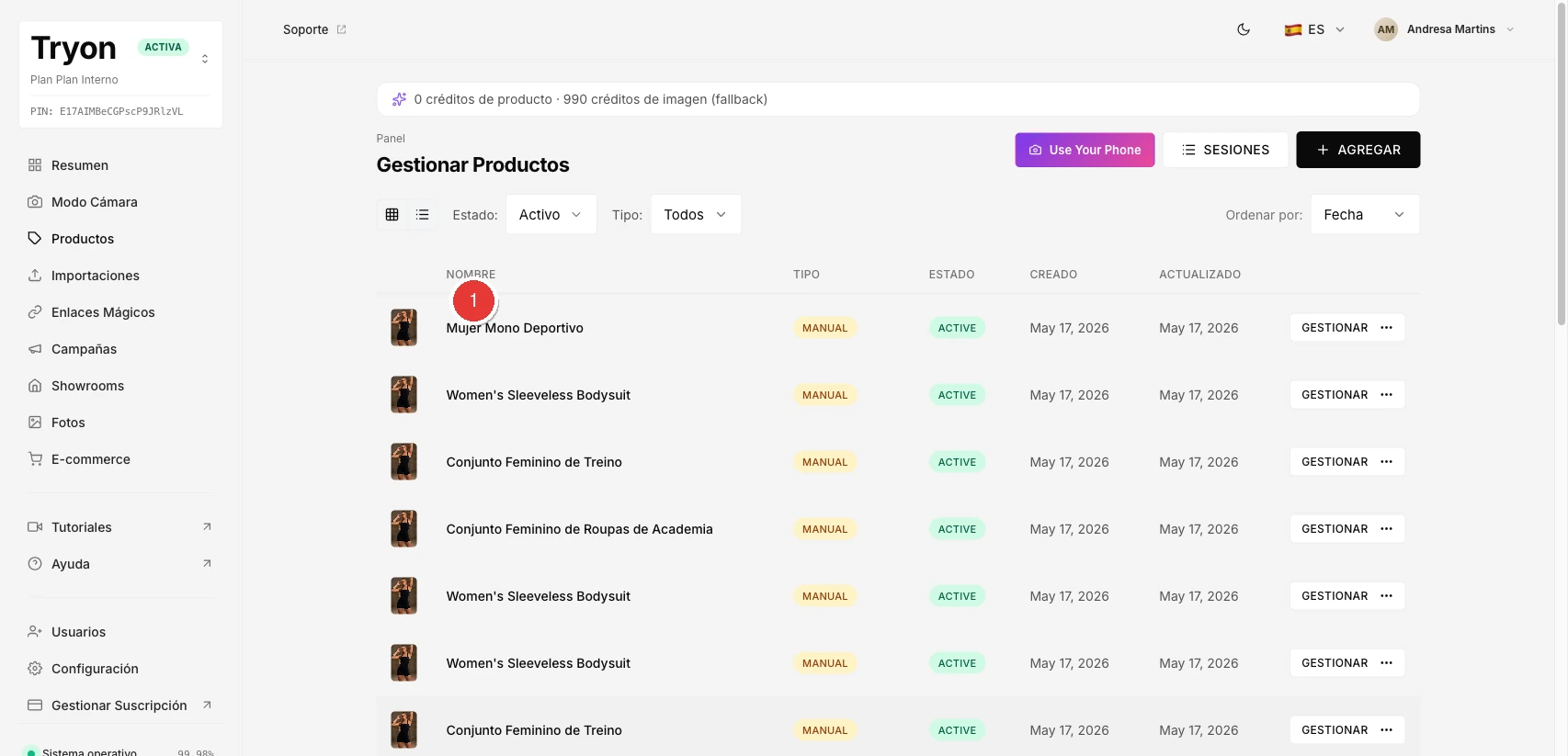The width and height of the screenshot is (1568, 756).
Task: Click the page vertical scrollbar
Action: (1561, 164)
